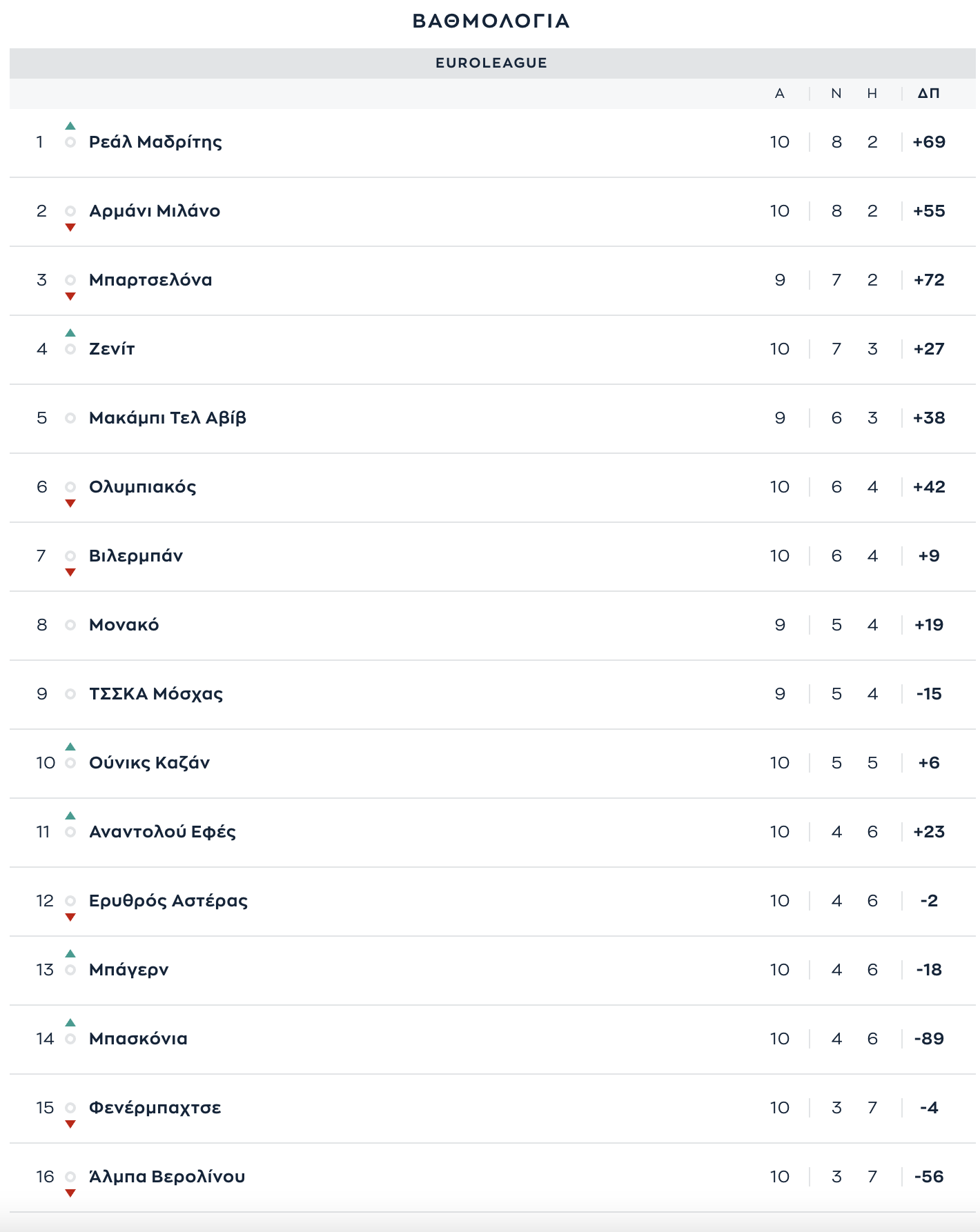Click the ΔΠ column header
Screen dimensions: 980x1232
click(928, 93)
